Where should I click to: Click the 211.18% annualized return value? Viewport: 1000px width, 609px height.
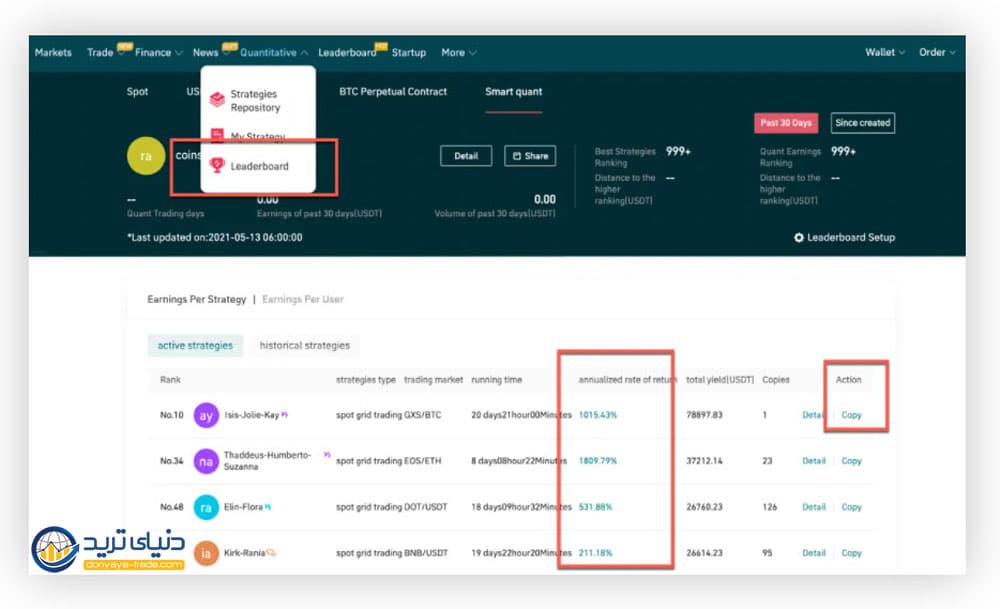tap(595, 552)
